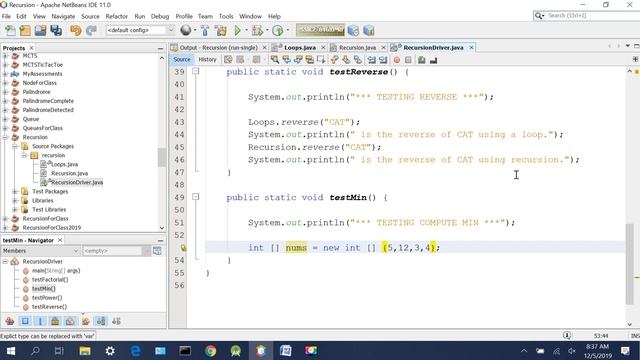This screenshot has height=360, width=640.
Task: Close the Projects panel tab
Action: (31, 48)
